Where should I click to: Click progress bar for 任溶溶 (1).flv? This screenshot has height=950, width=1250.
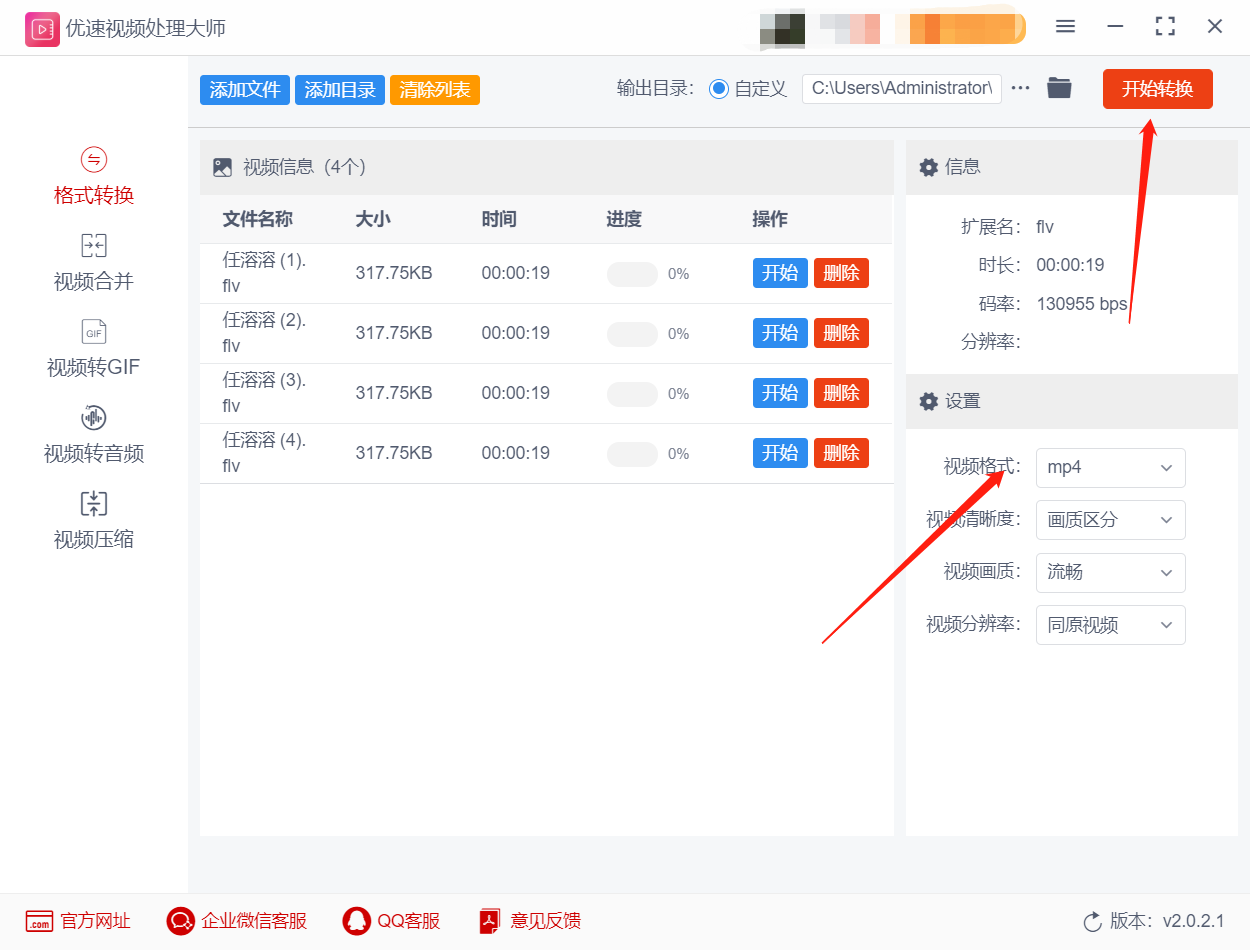tap(632, 274)
